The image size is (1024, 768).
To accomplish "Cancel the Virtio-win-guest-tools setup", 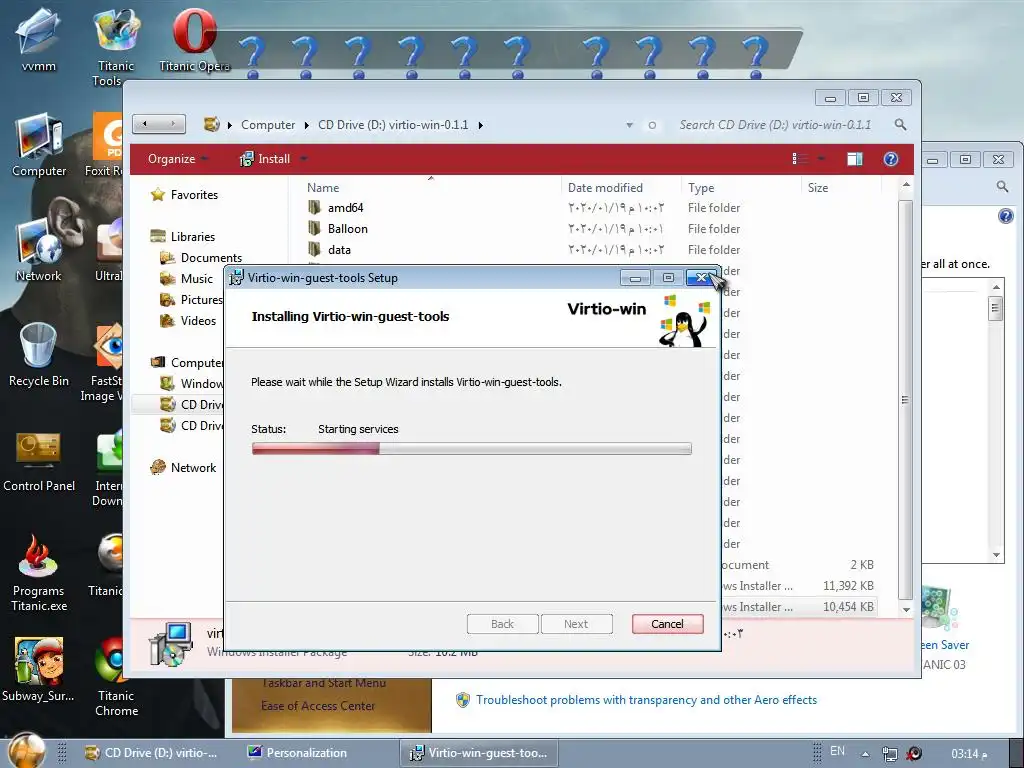I will point(667,624).
